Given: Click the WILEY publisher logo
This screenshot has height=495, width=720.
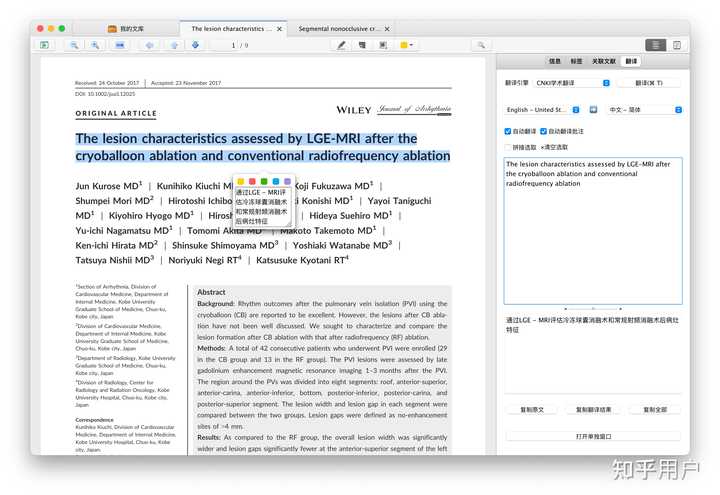Looking at the screenshot, I should pos(354,110).
